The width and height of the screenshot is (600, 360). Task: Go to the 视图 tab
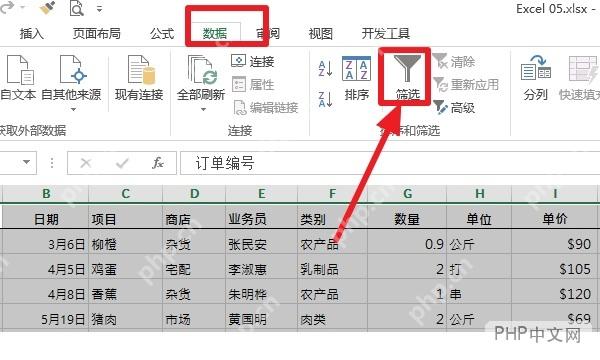[321, 34]
